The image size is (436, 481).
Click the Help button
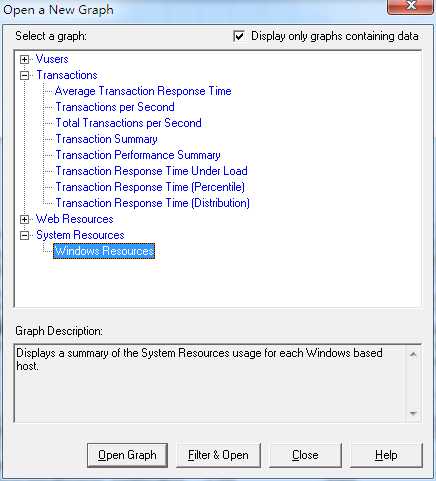[x=386, y=455]
